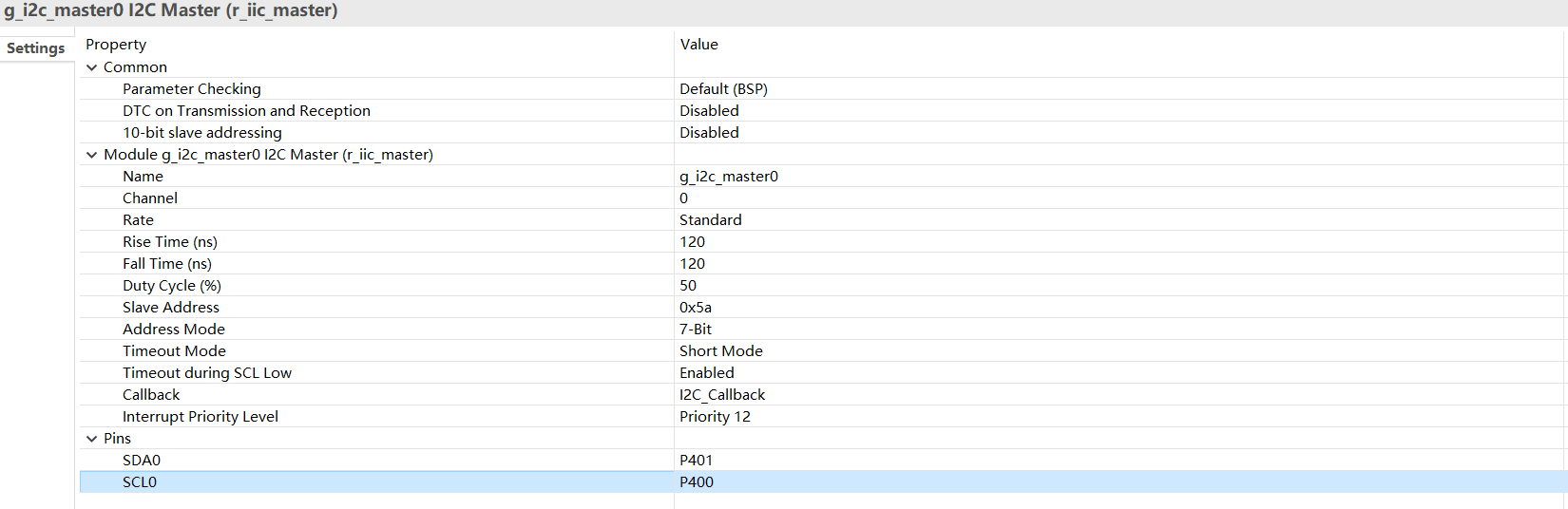Screen dimensions: 1568x509
Task: Select the 10-bit slave addressing property
Action: [x=202, y=133]
